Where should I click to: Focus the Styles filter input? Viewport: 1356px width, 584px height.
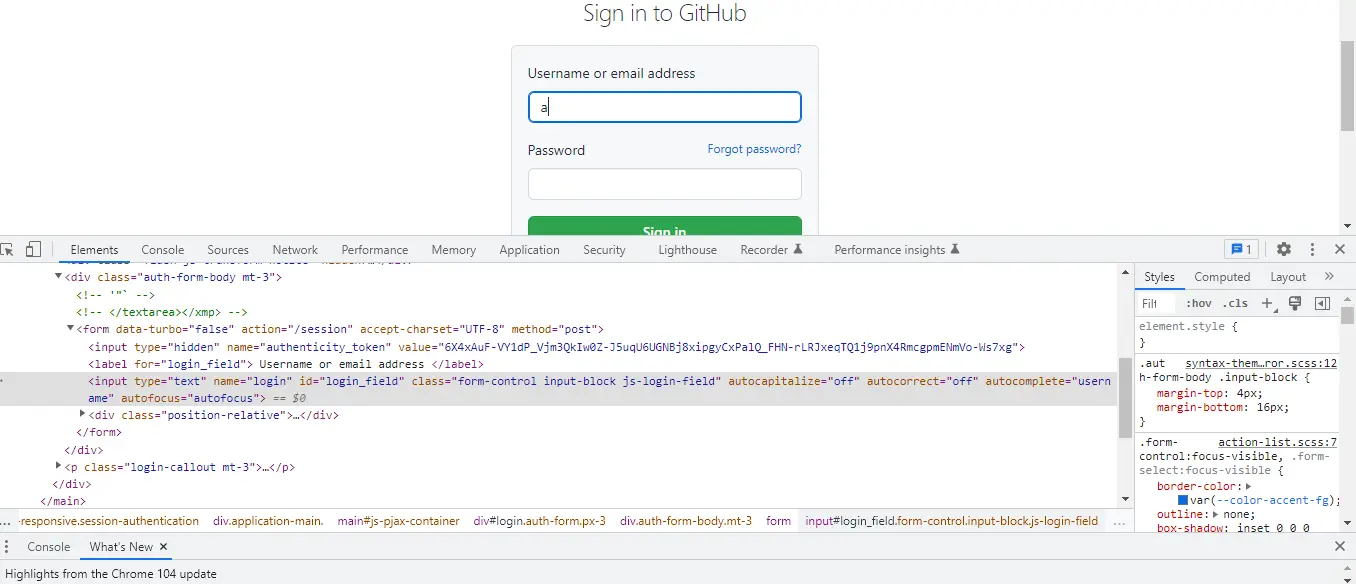[x=1157, y=303]
